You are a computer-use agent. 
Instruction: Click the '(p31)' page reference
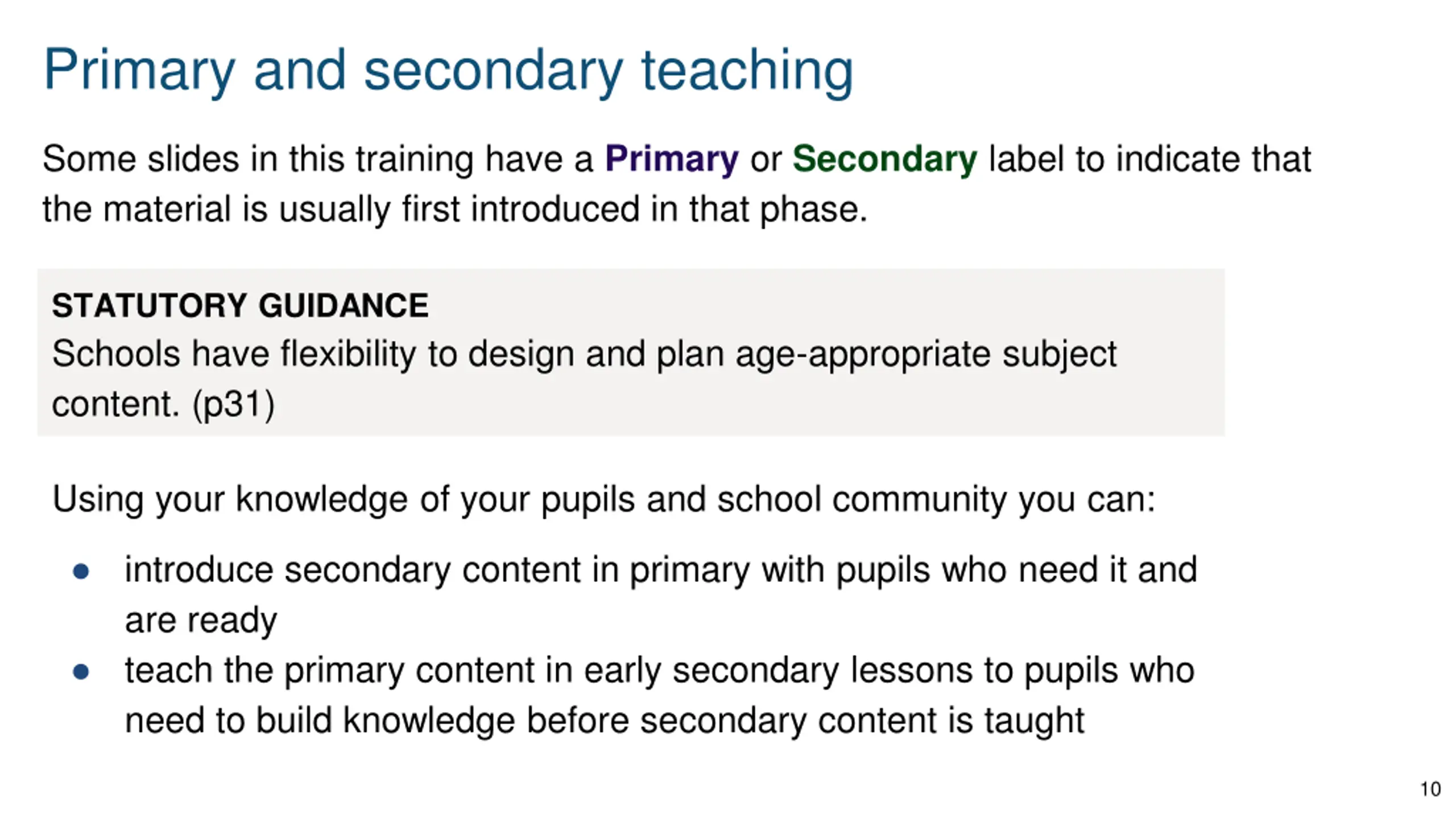234,404
